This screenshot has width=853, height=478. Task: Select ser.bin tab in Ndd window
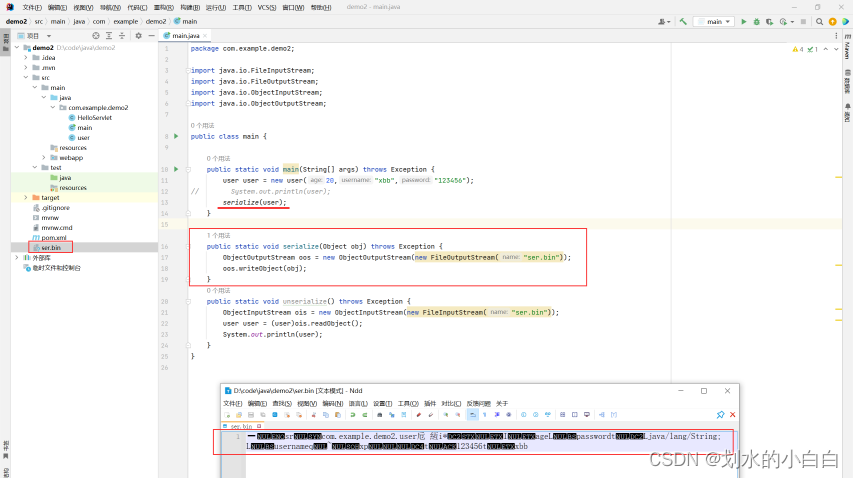tap(242, 426)
